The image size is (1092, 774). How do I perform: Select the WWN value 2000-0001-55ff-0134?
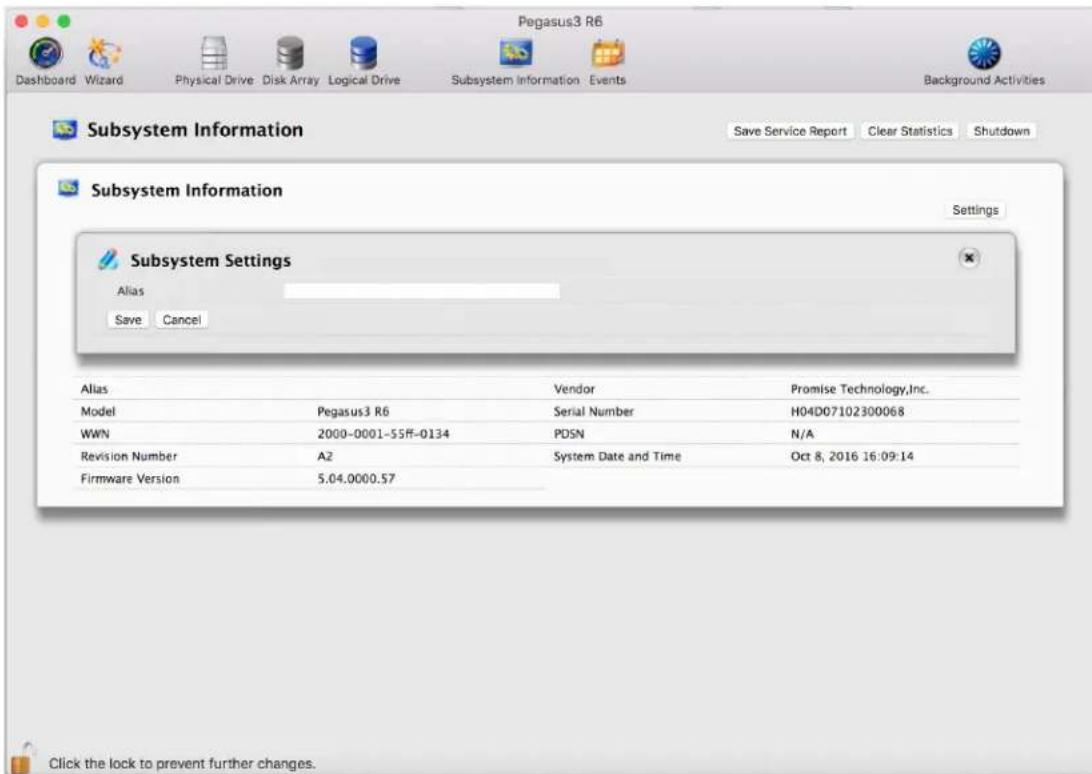point(383,434)
